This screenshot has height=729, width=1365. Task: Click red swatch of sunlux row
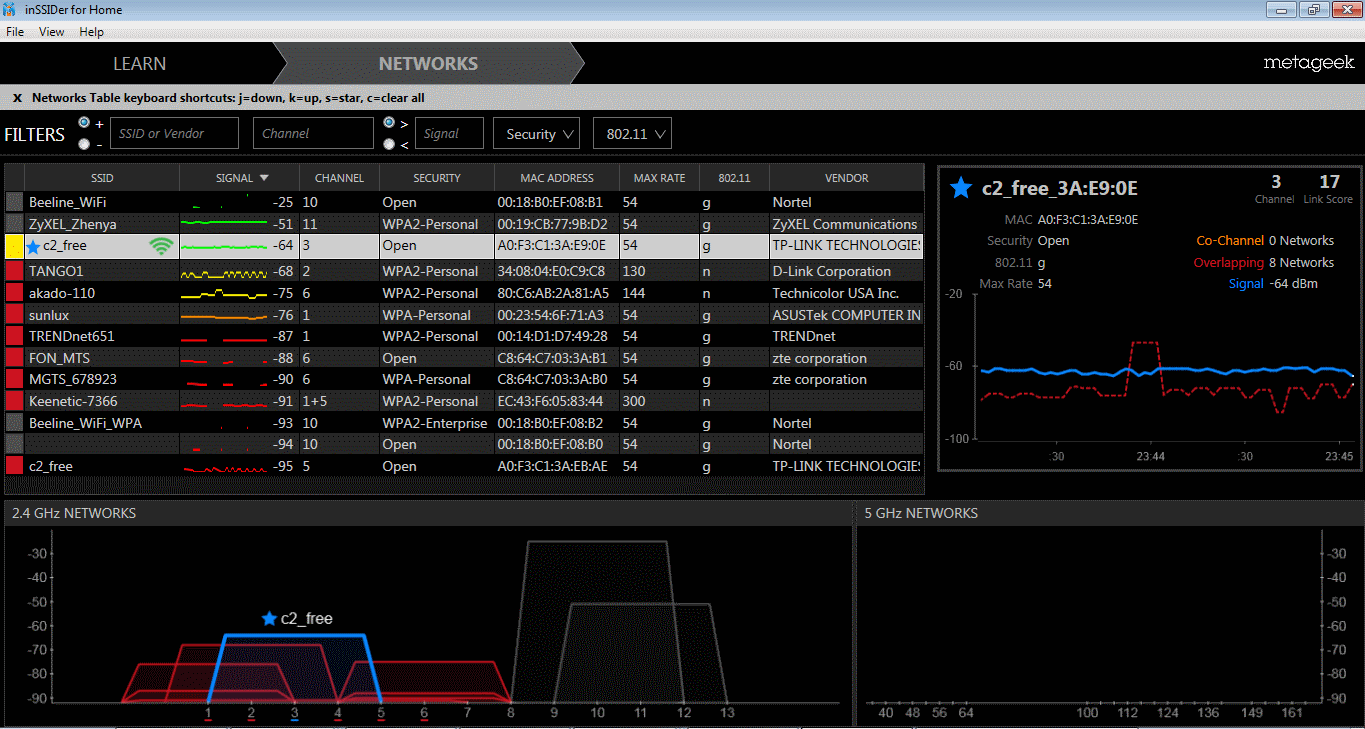pos(14,315)
